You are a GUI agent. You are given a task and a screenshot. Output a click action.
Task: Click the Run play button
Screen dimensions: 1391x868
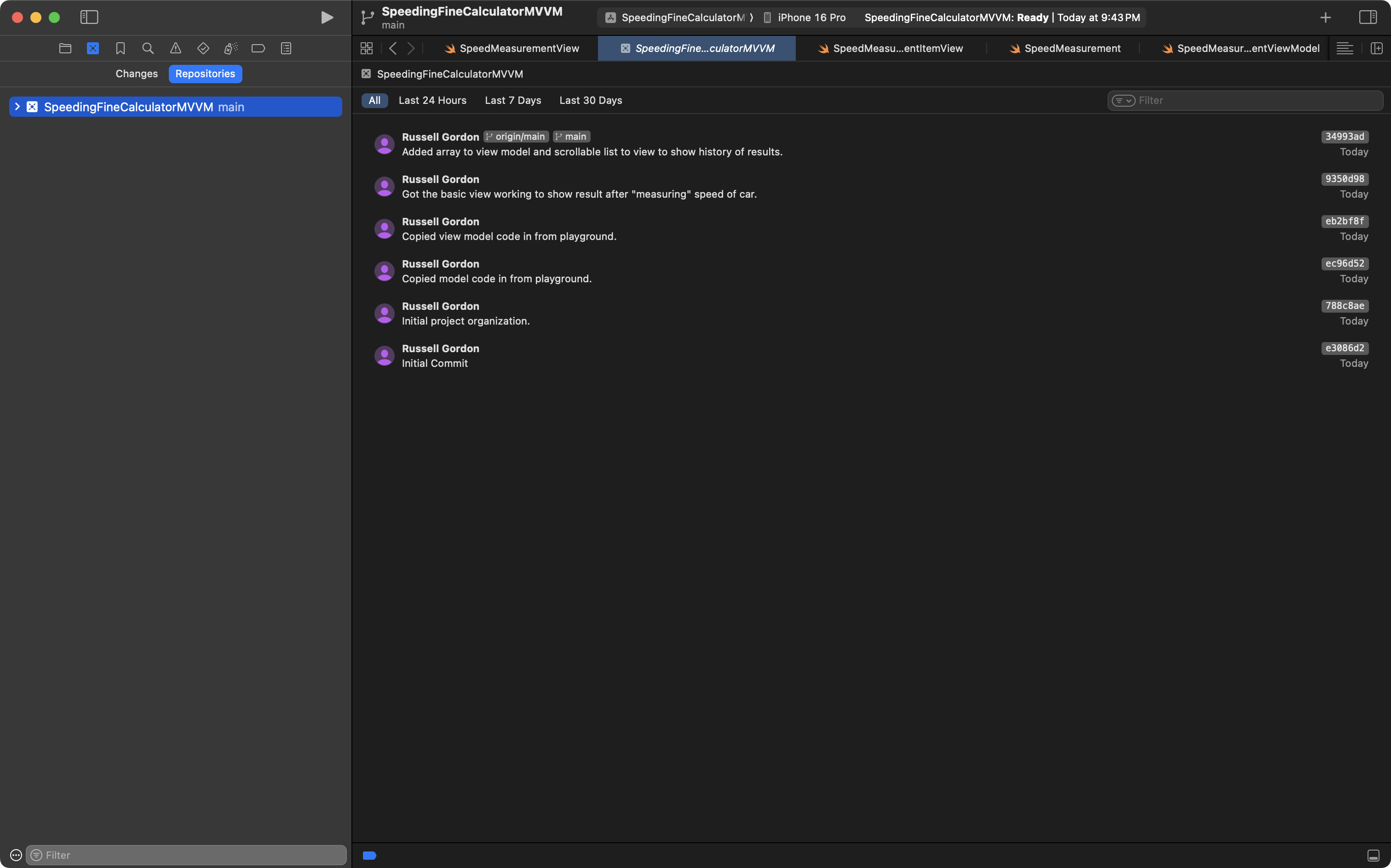(x=327, y=17)
